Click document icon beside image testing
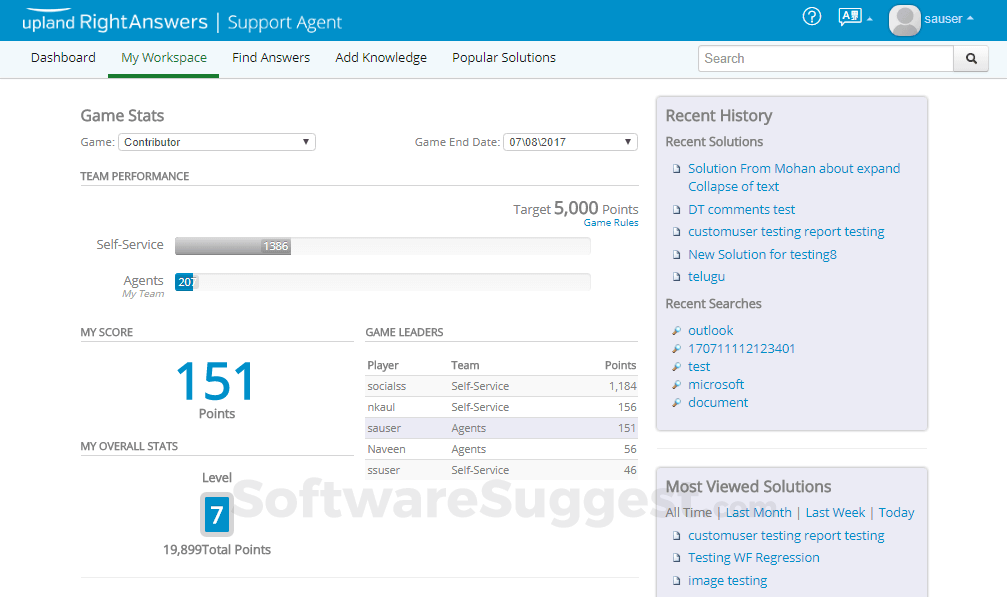The width and height of the screenshot is (1007, 597). pyautogui.click(x=676, y=581)
